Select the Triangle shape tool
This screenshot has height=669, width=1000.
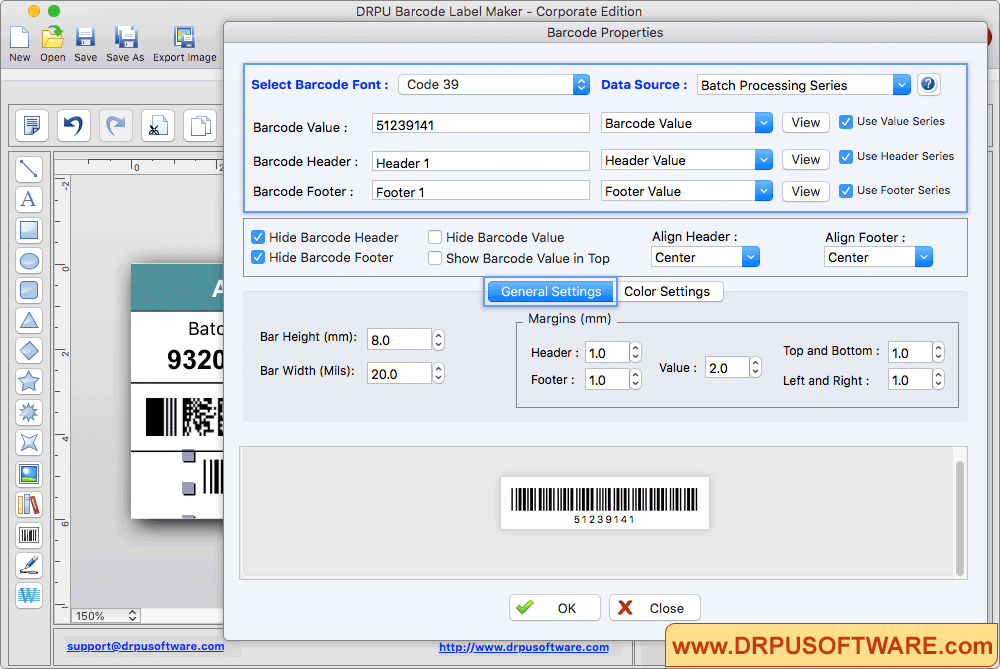tap(29, 321)
